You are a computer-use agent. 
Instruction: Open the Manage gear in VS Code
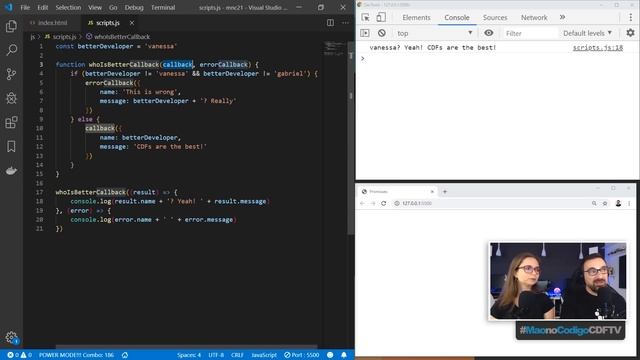click(11, 337)
